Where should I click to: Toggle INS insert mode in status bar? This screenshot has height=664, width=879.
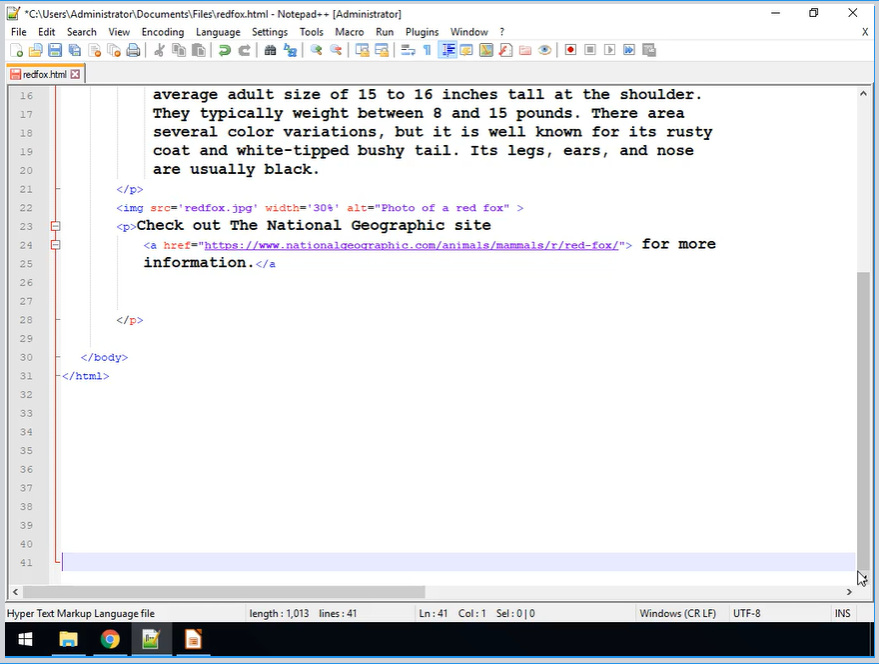click(x=843, y=614)
